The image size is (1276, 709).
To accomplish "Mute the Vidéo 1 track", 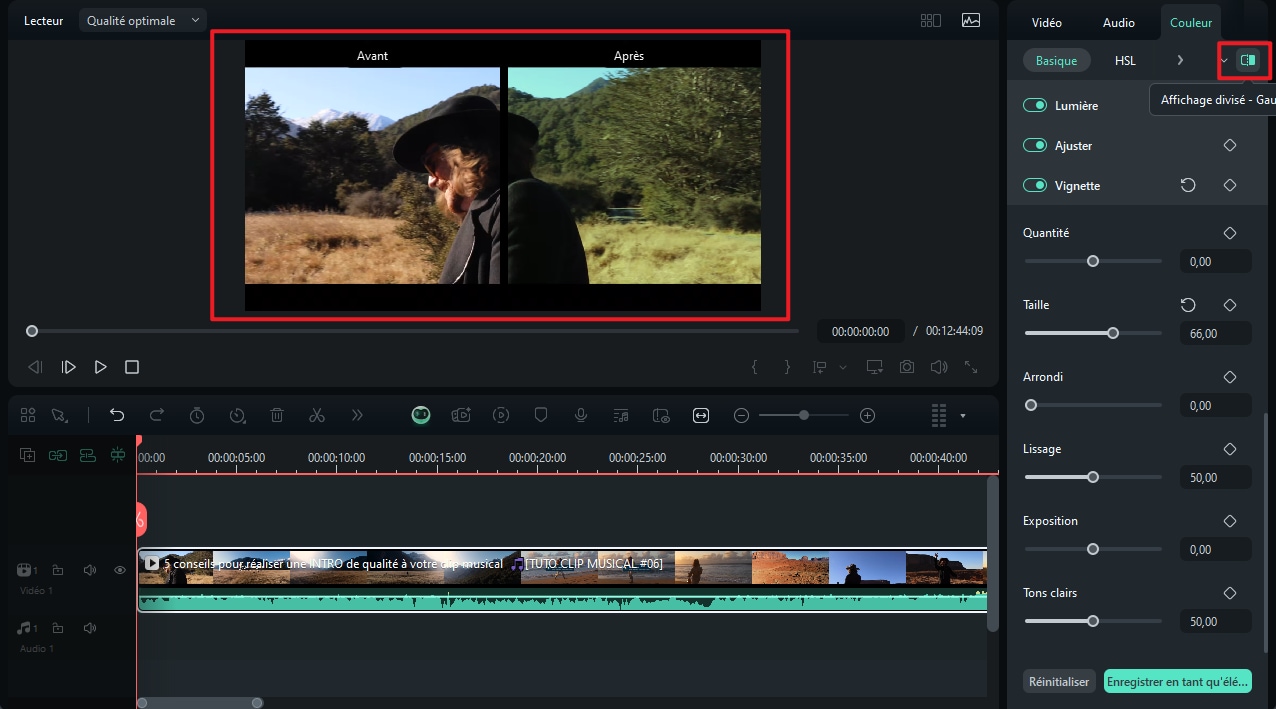I will point(90,570).
